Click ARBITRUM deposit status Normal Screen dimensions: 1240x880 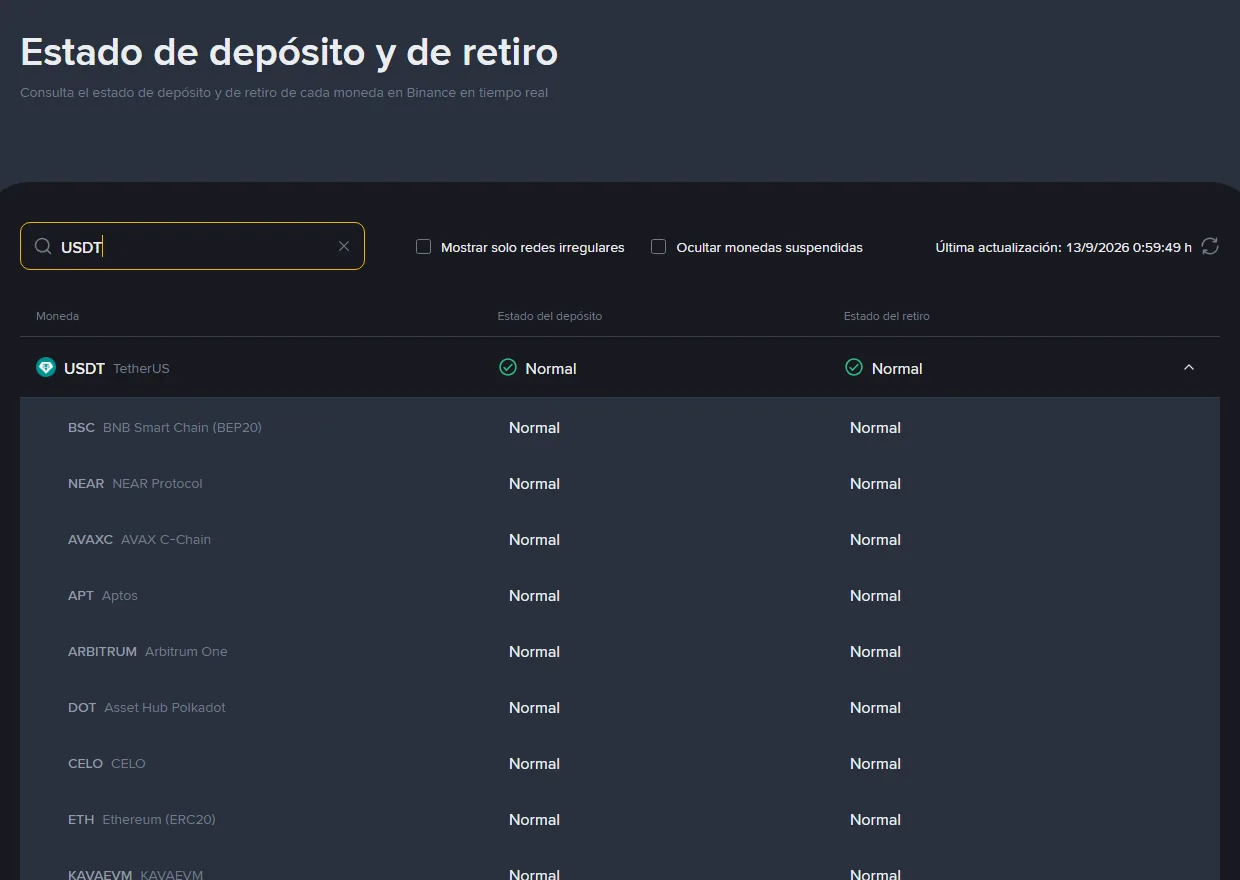pos(534,651)
